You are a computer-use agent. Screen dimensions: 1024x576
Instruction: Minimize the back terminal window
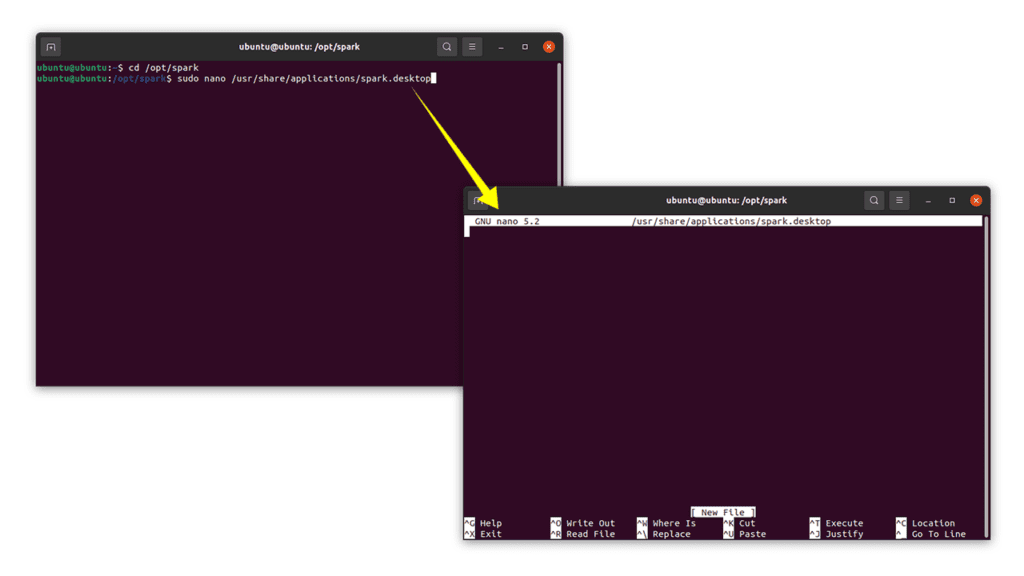(501, 47)
